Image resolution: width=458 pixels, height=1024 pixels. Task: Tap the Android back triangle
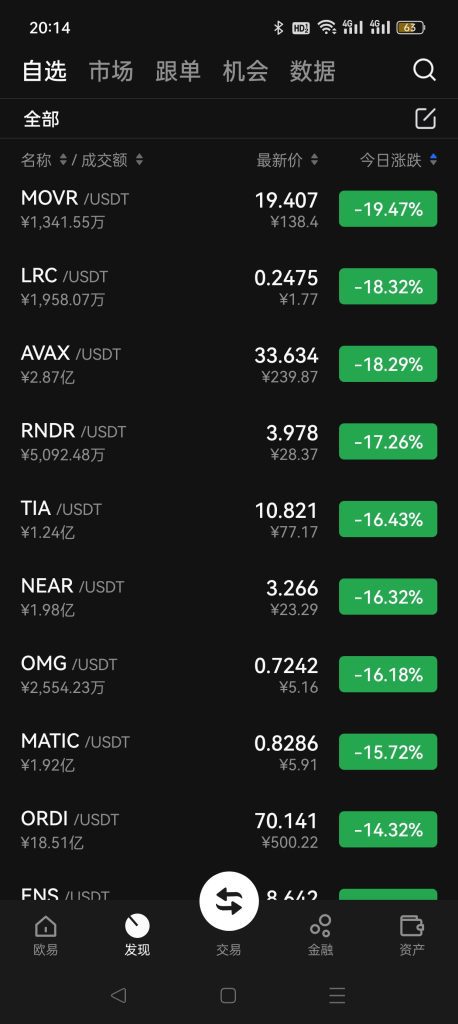click(118, 995)
